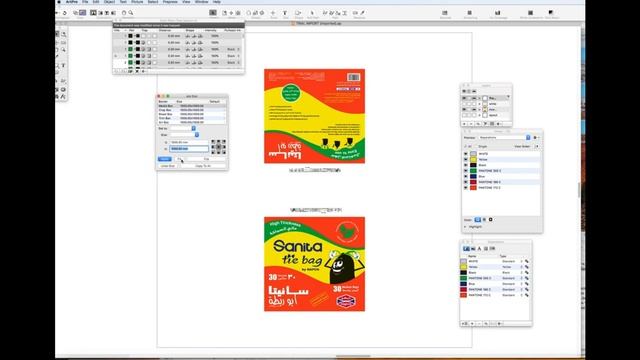Click the highlighted height input field in Job Size

pyautogui.click(x=189, y=149)
